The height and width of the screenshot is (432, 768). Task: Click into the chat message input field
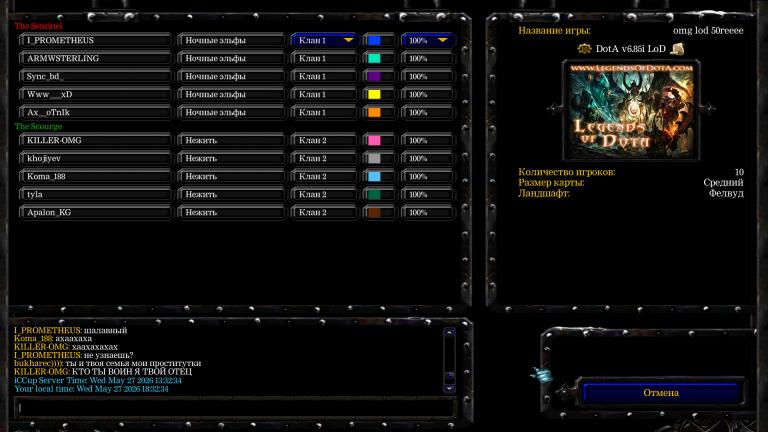click(x=235, y=407)
